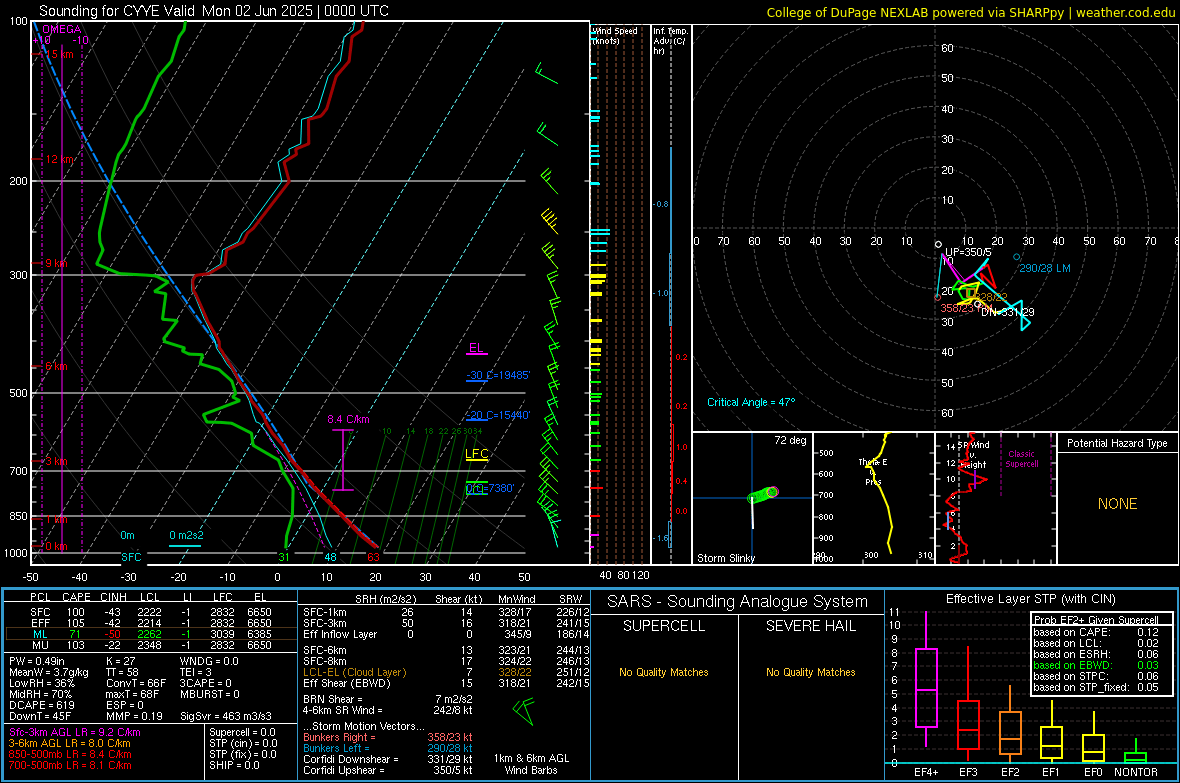Click the surface wet-bulb value 31
Image resolution: width=1180 pixels, height=783 pixels.
(284, 557)
